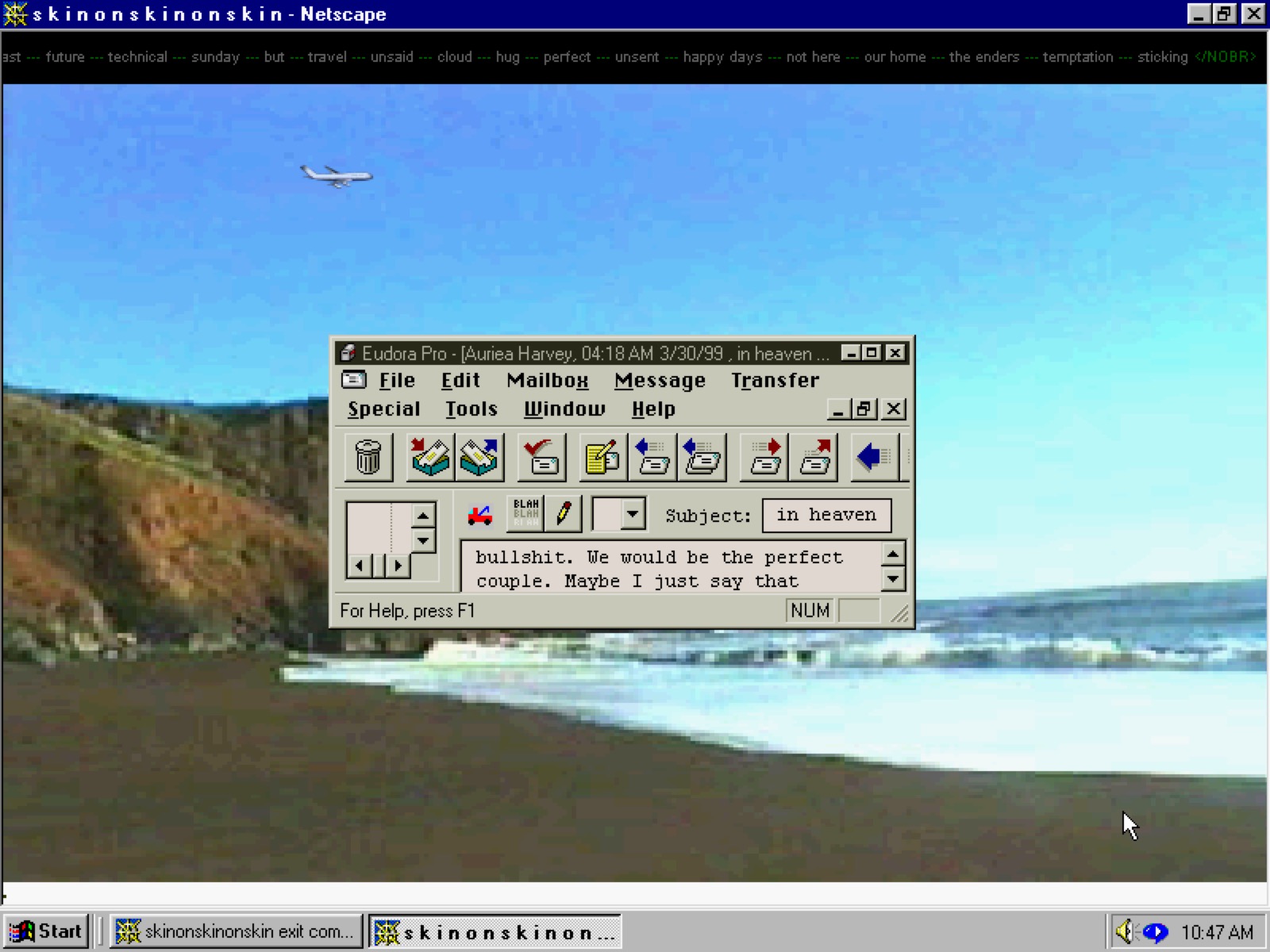
Task: Toggle the pencil edit message button
Action: [564, 514]
